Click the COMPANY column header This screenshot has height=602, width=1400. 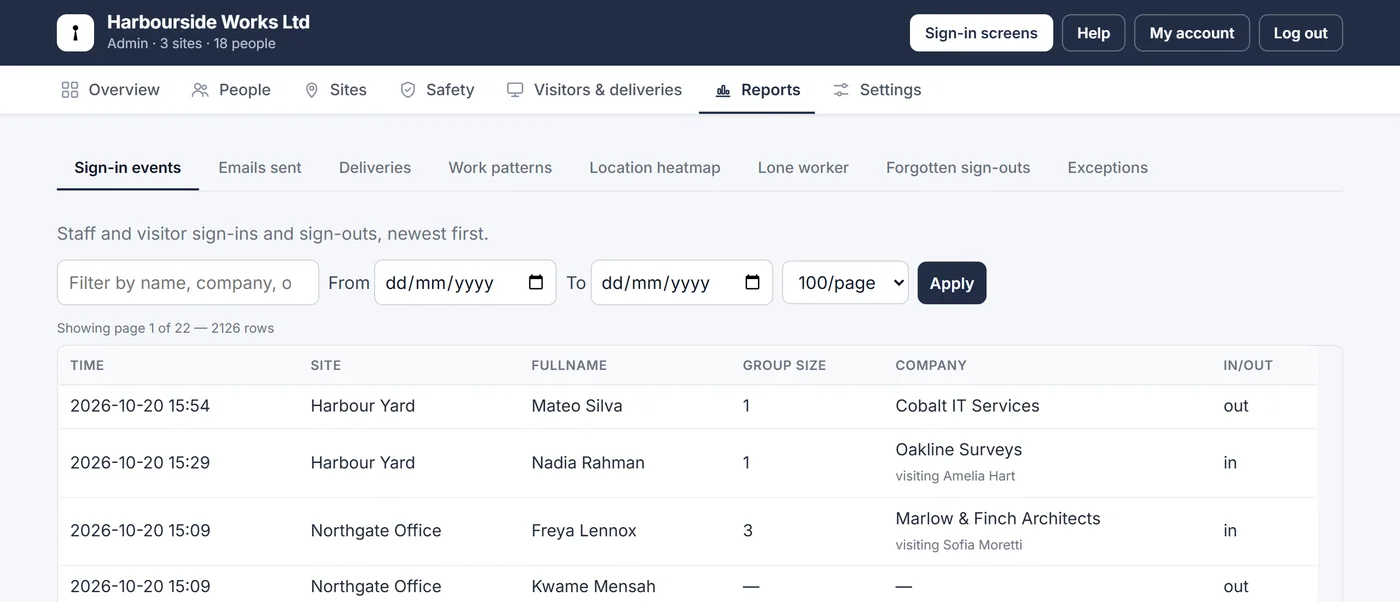[931, 365]
